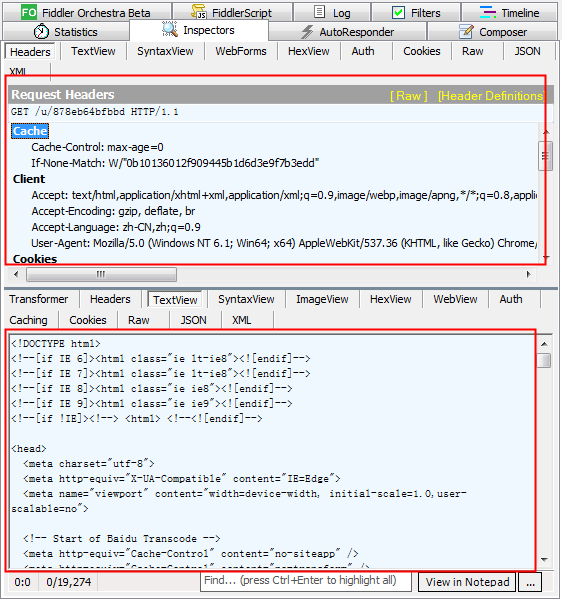Screen dimensions: 562x600
Task: Select the Inspectors tab
Action: (199, 30)
